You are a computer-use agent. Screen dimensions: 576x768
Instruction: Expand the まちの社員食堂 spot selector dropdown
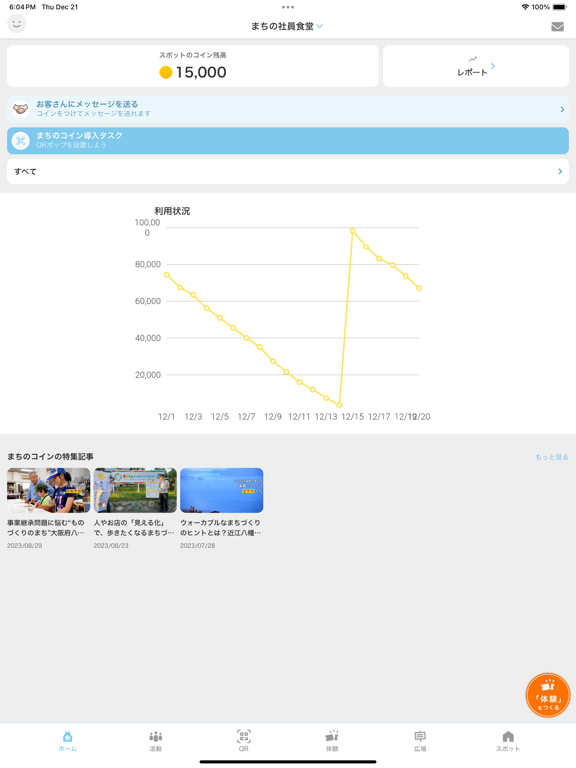tap(287, 26)
